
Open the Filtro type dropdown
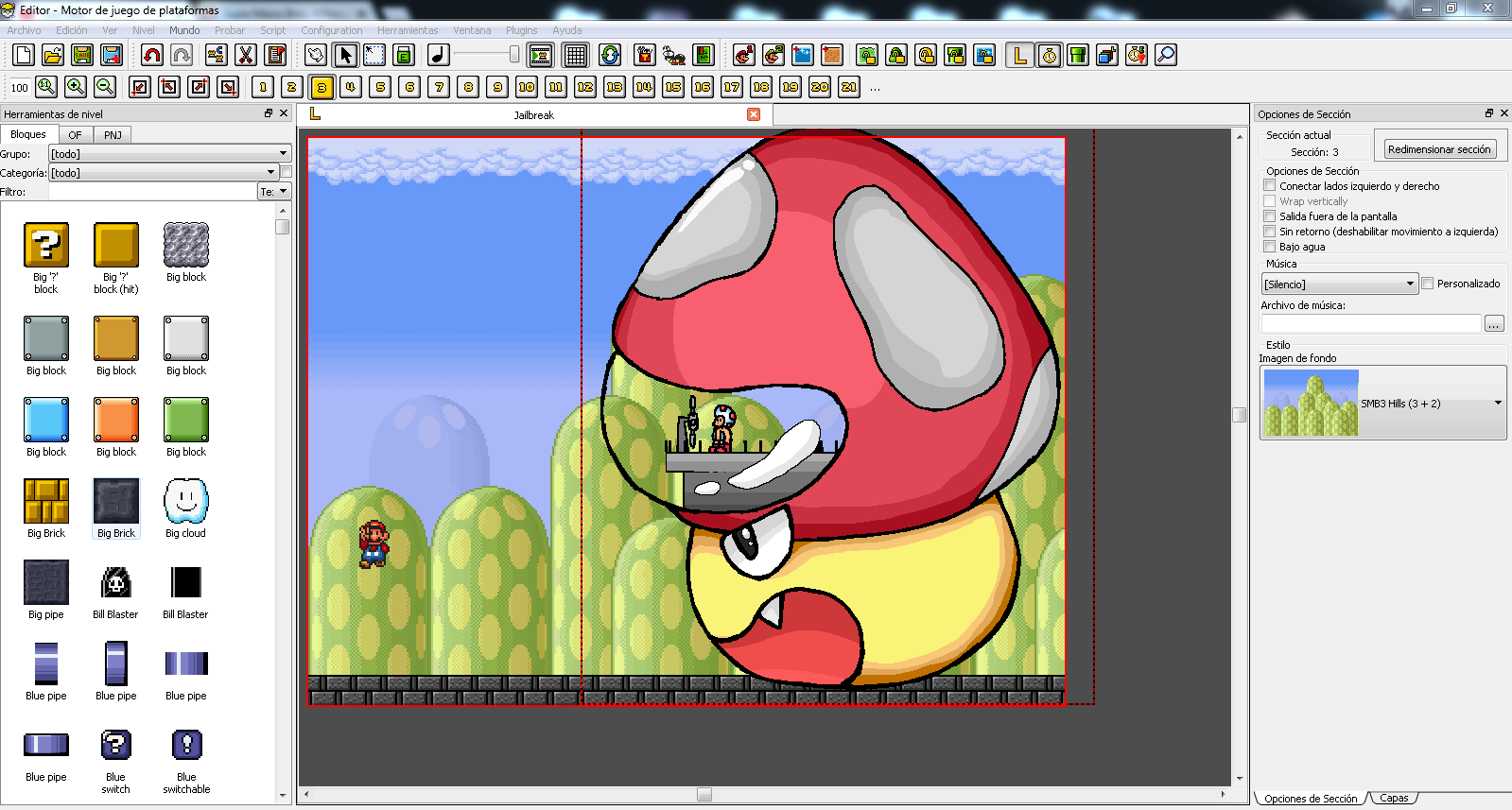(x=274, y=191)
